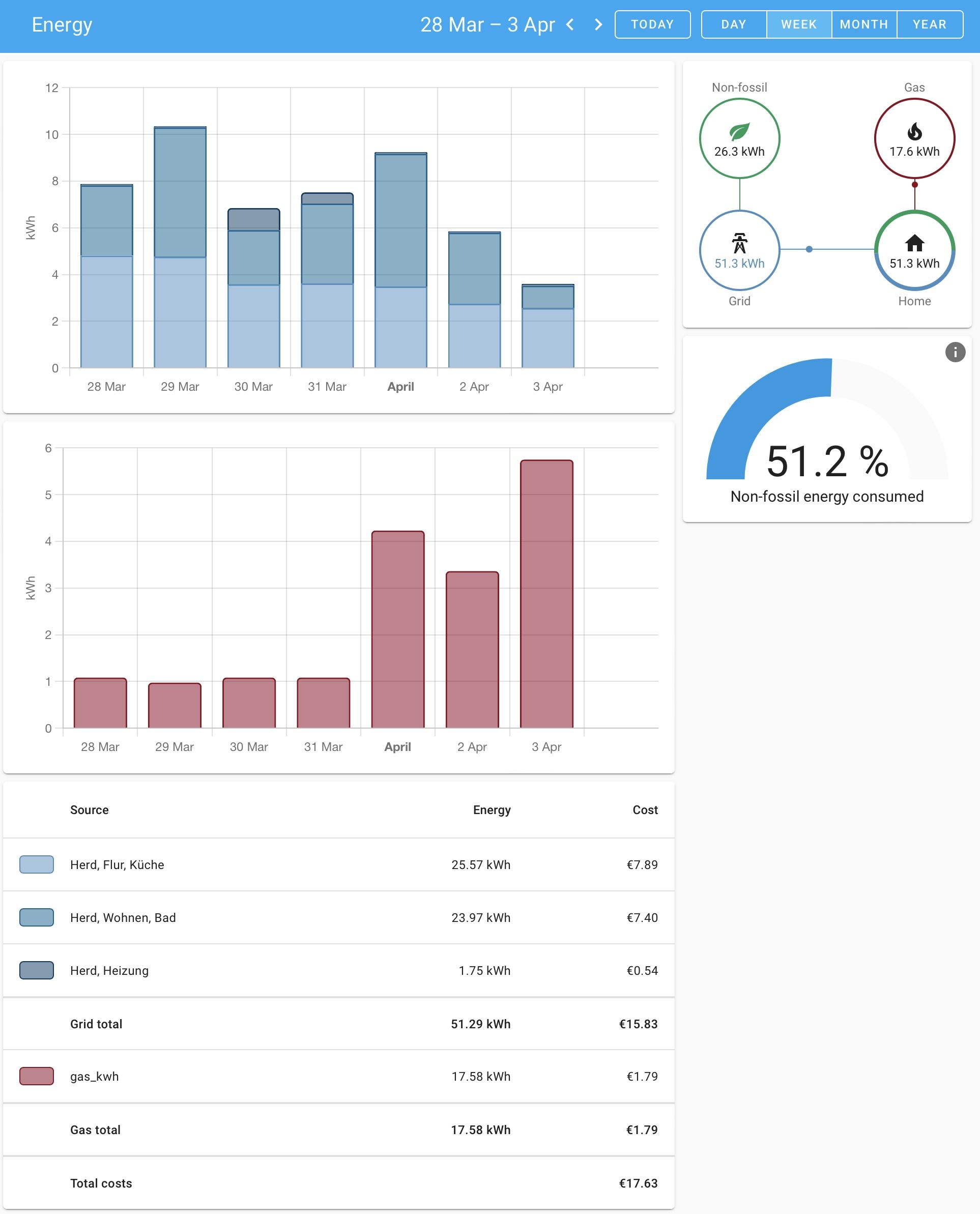
Task: Switch to YEAR view
Action: pyautogui.click(x=929, y=24)
